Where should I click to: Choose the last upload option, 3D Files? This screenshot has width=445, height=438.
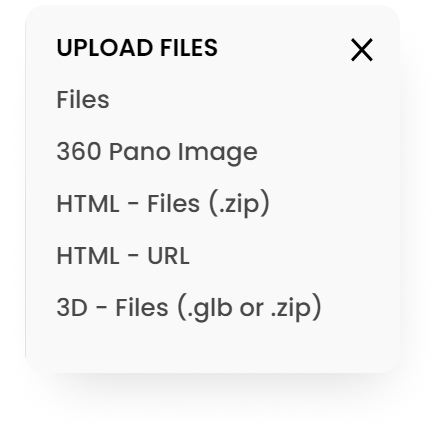(189, 308)
